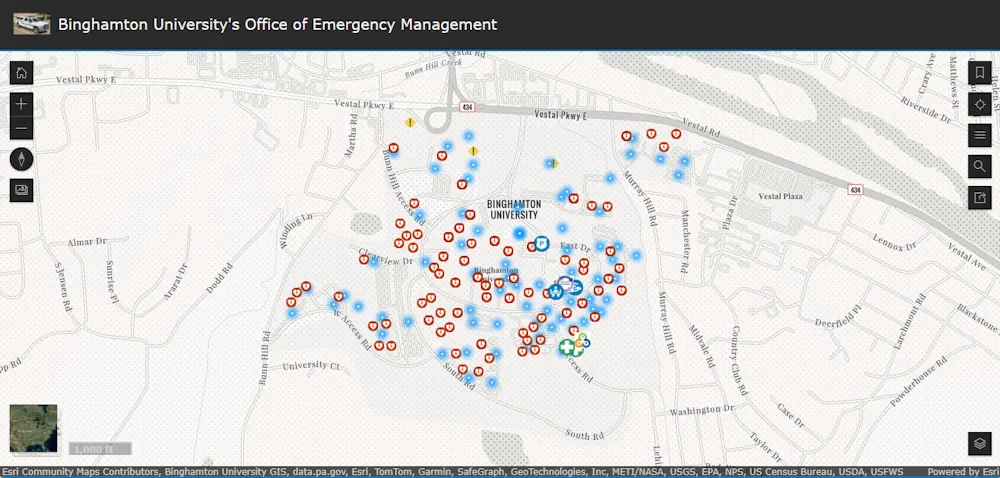Select the purple circular-arrows marker

tap(565, 284)
